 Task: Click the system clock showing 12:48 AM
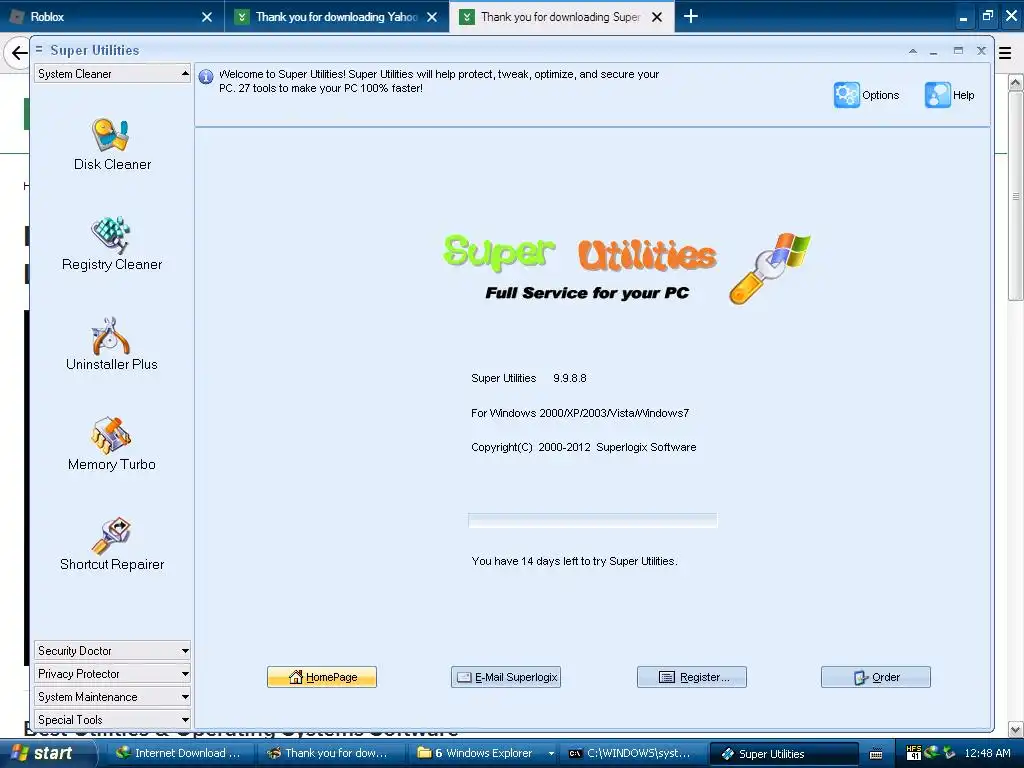click(987, 754)
